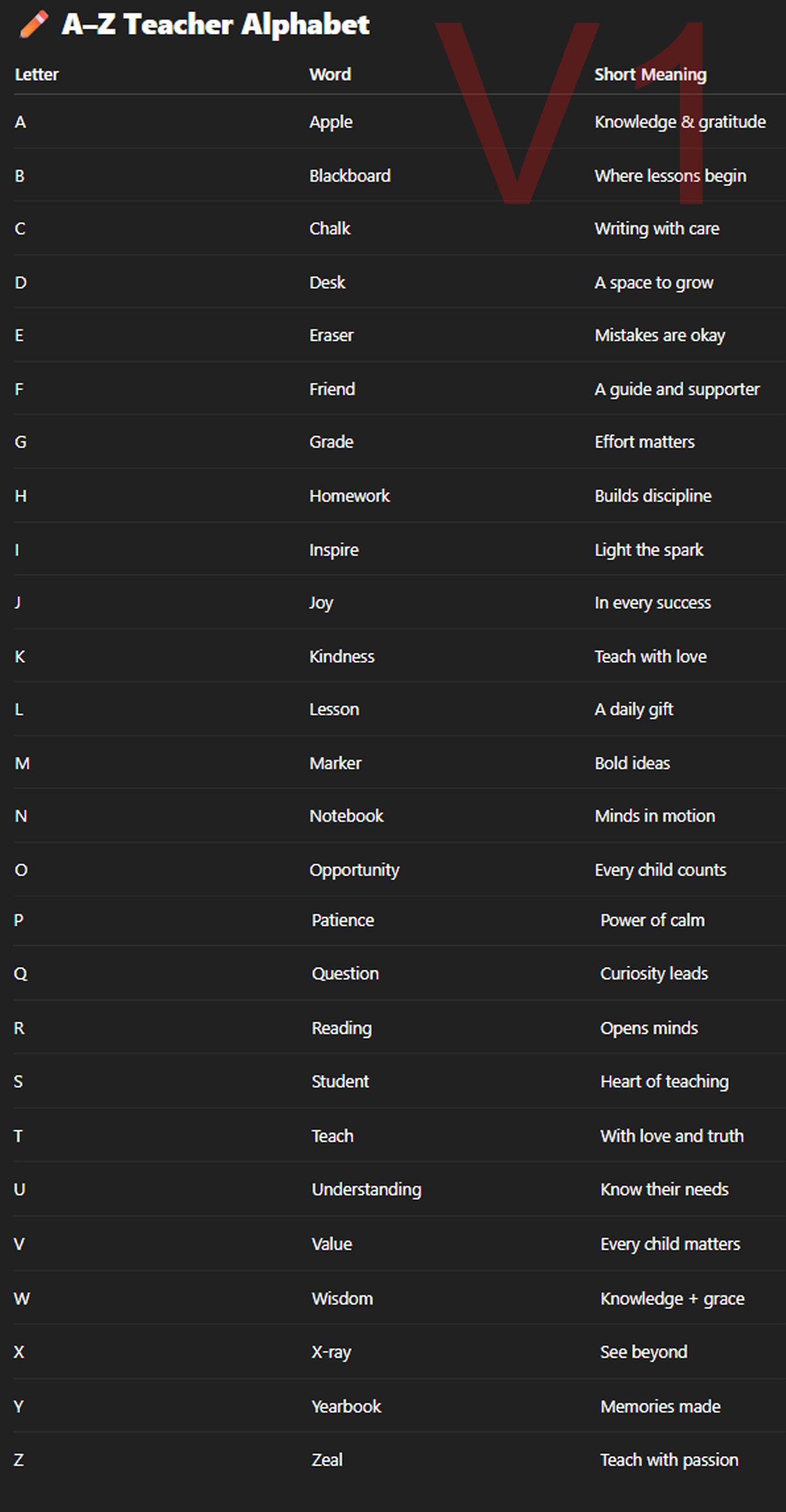The height and width of the screenshot is (1512, 786).
Task: Click the Blackboard table cell
Action: click(350, 176)
